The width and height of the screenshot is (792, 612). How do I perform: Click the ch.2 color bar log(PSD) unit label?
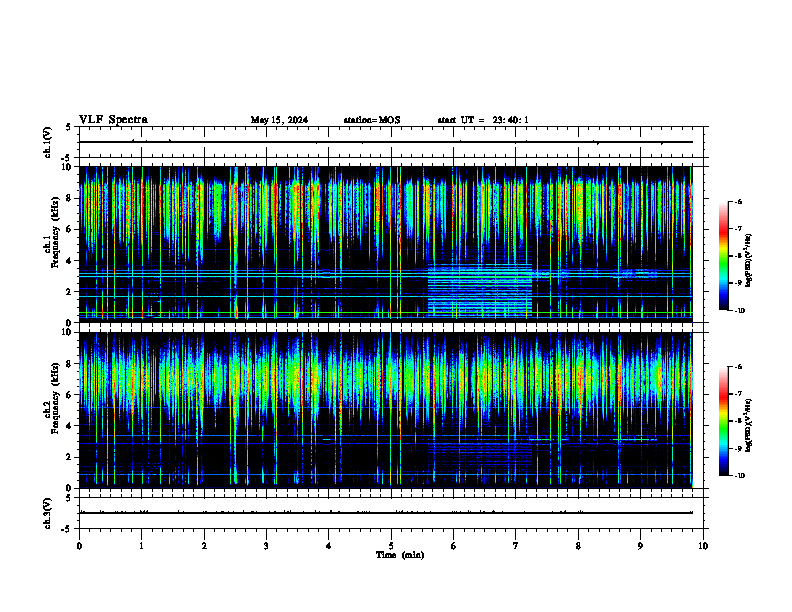749,425
